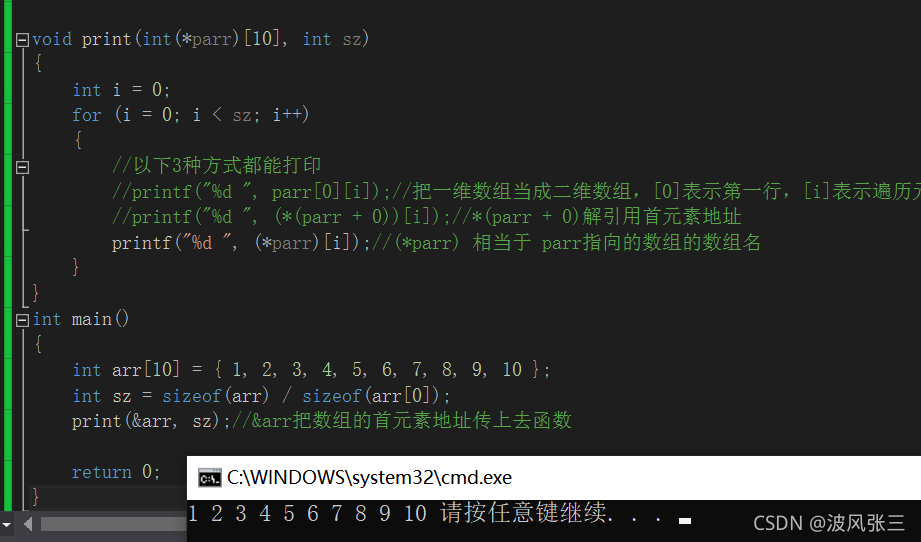This screenshot has height=542, width=921.
Task: Click the comment '//&arr把数组的首元素地址传上去函数'
Action: pyautogui.click(x=402, y=420)
